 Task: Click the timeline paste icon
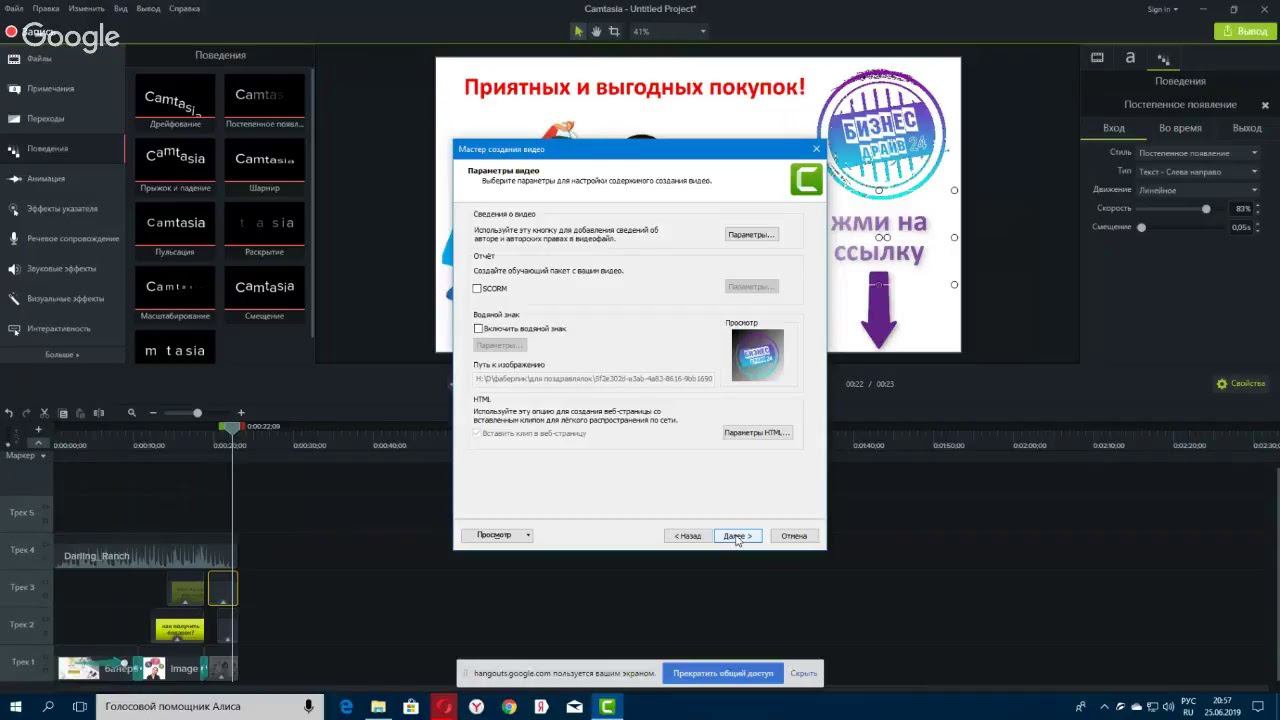click(x=80, y=413)
